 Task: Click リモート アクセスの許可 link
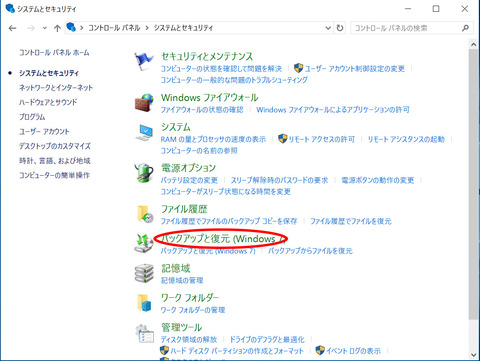[321, 139]
